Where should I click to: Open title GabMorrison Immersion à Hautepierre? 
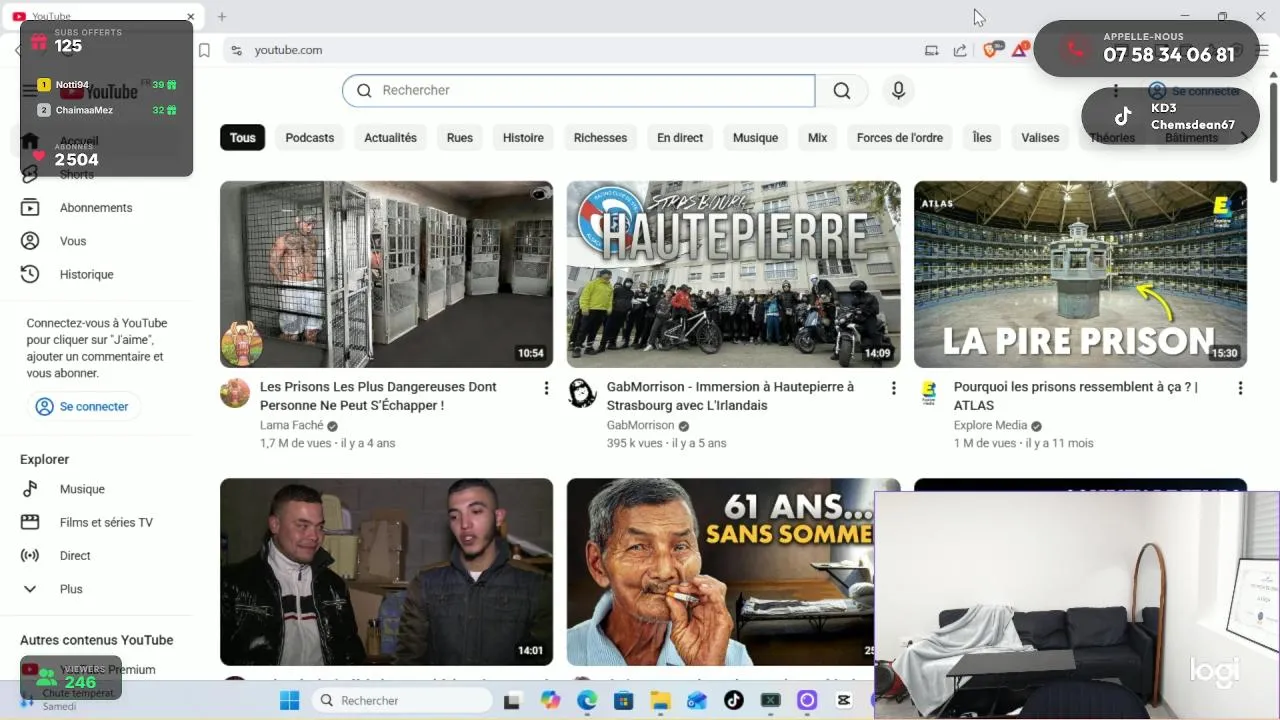[730, 396]
